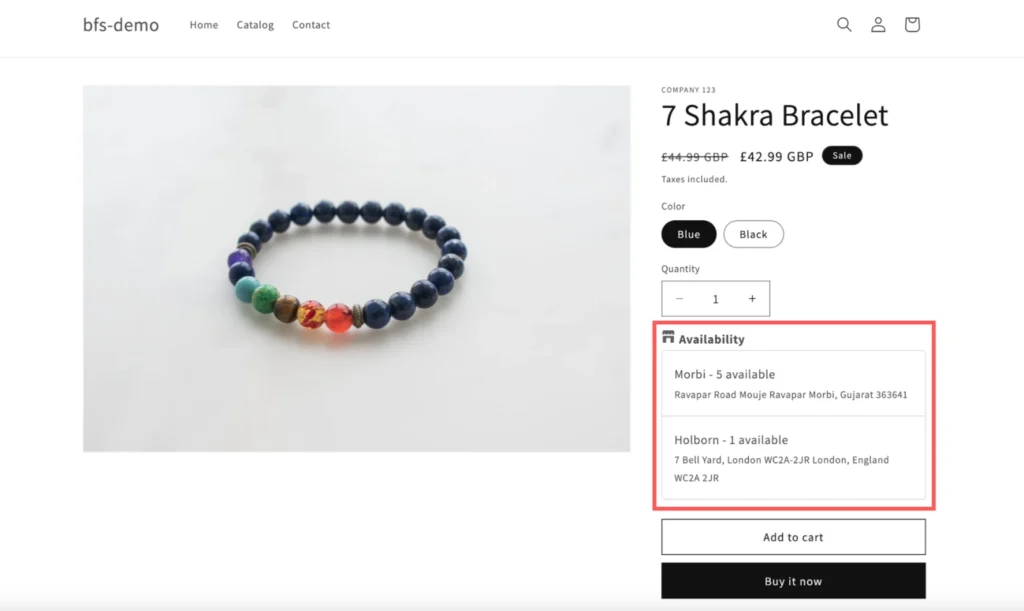Open the shopping cart icon
Viewport: 1024px width, 611px height.
(912, 25)
